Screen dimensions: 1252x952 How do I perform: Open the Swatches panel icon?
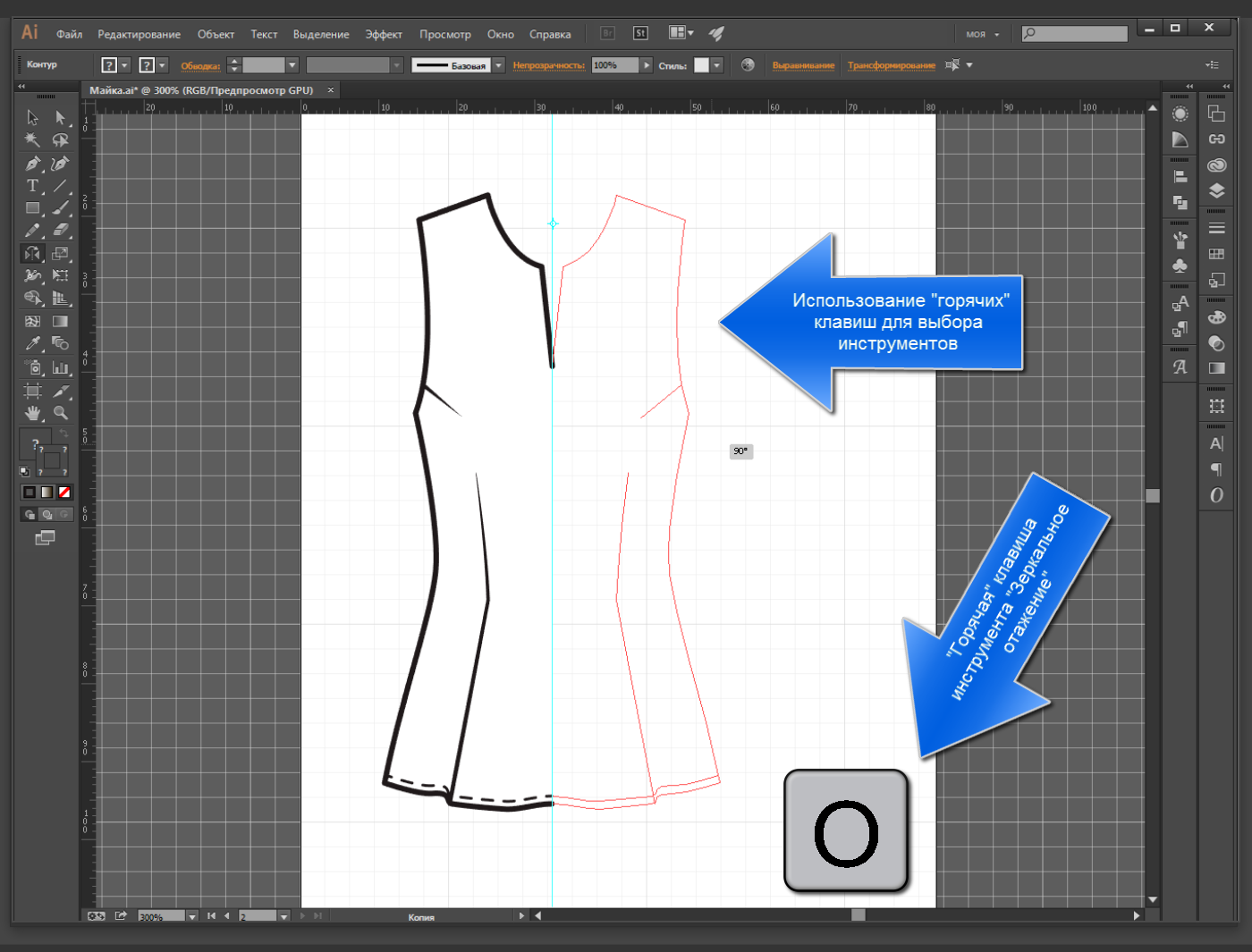coord(1216,254)
